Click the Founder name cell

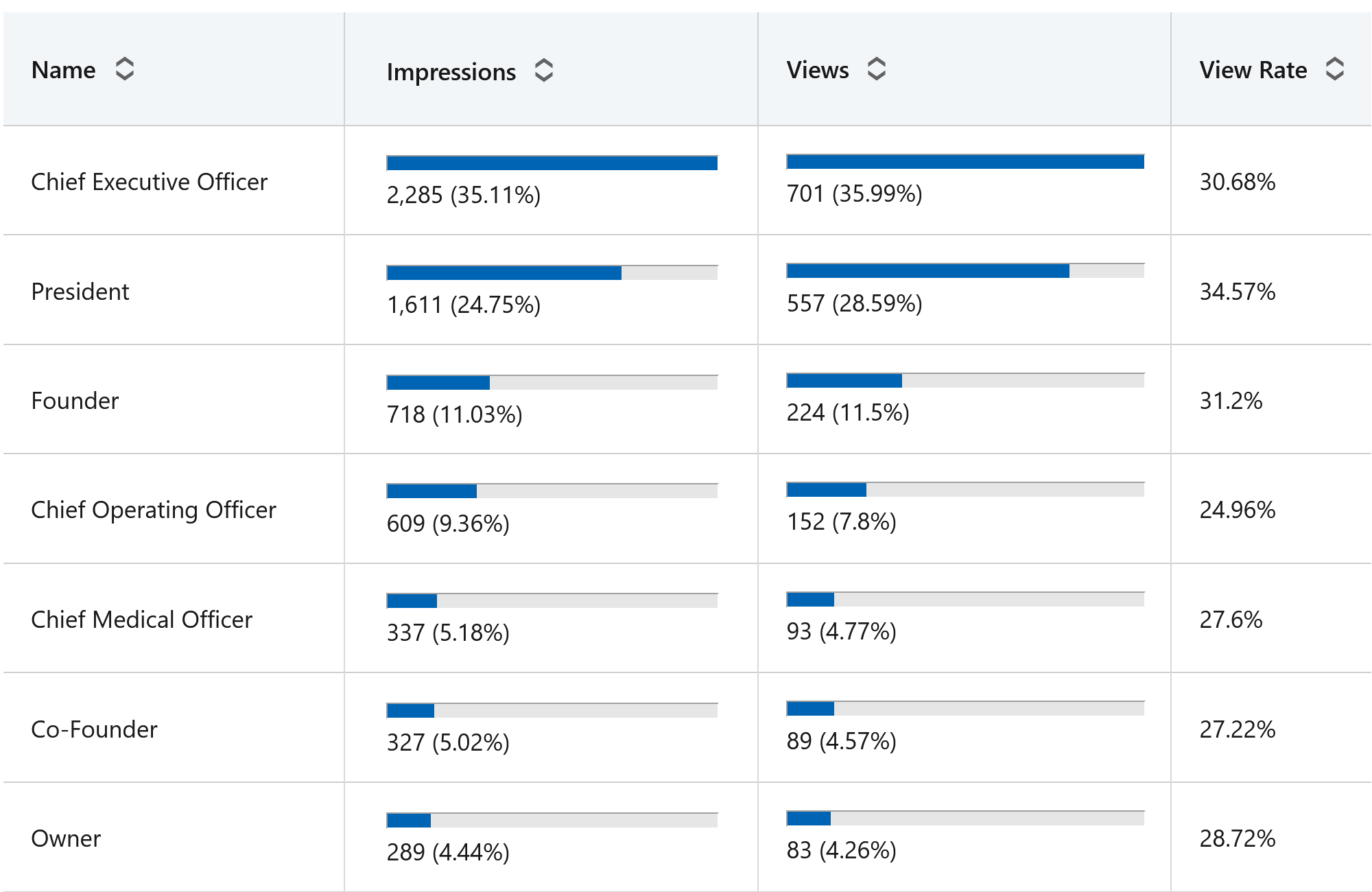point(75,401)
